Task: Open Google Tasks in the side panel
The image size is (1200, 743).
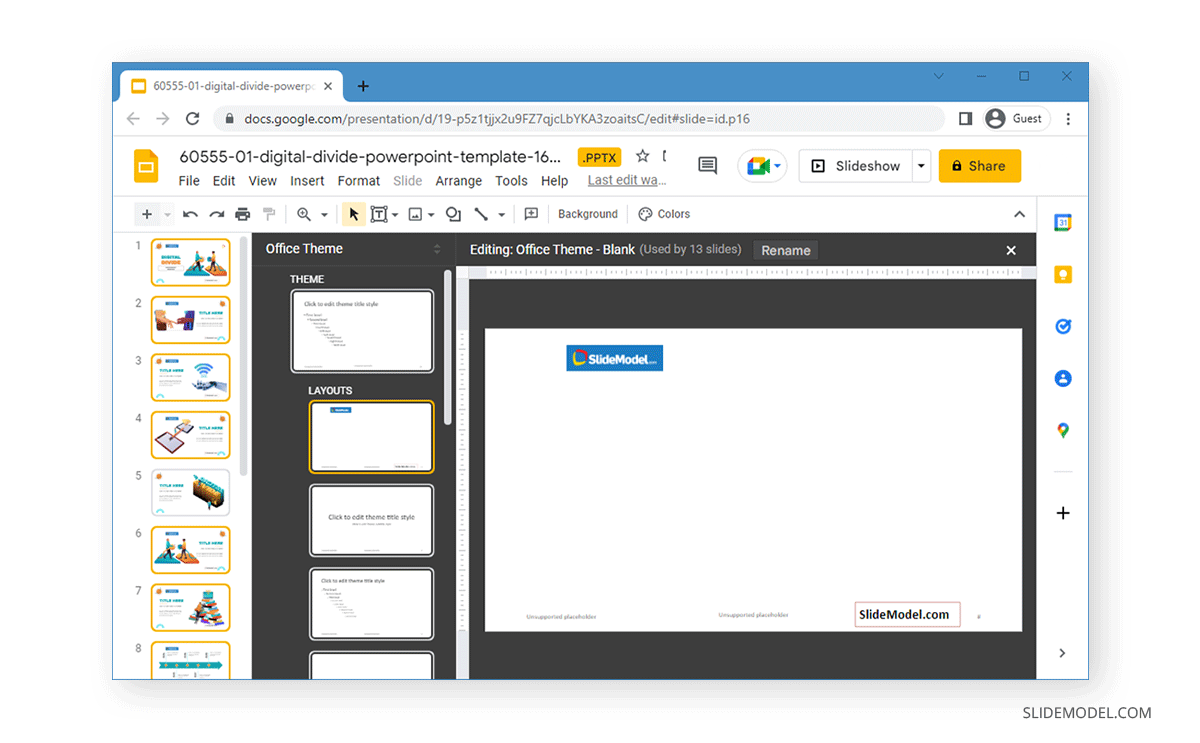Action: pyautogui.click(x=1062, y=326)
